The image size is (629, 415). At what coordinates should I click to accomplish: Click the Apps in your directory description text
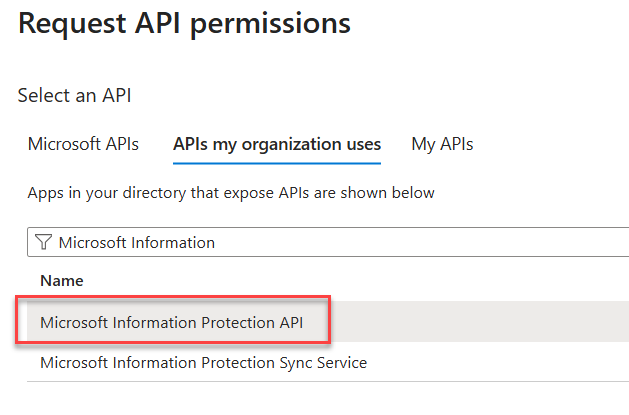[231, 192]
